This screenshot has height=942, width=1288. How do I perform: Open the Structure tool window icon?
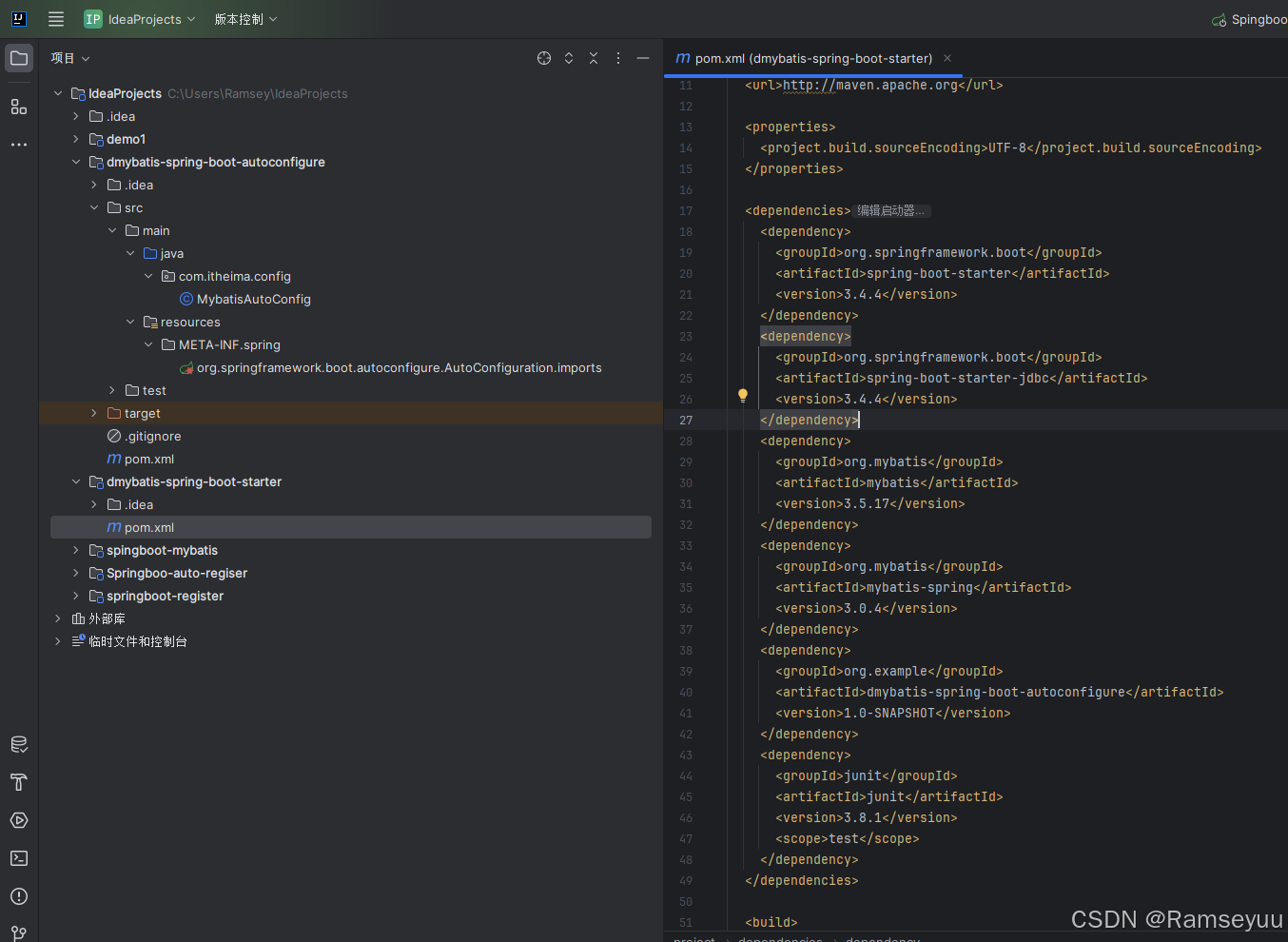(19, 107)
